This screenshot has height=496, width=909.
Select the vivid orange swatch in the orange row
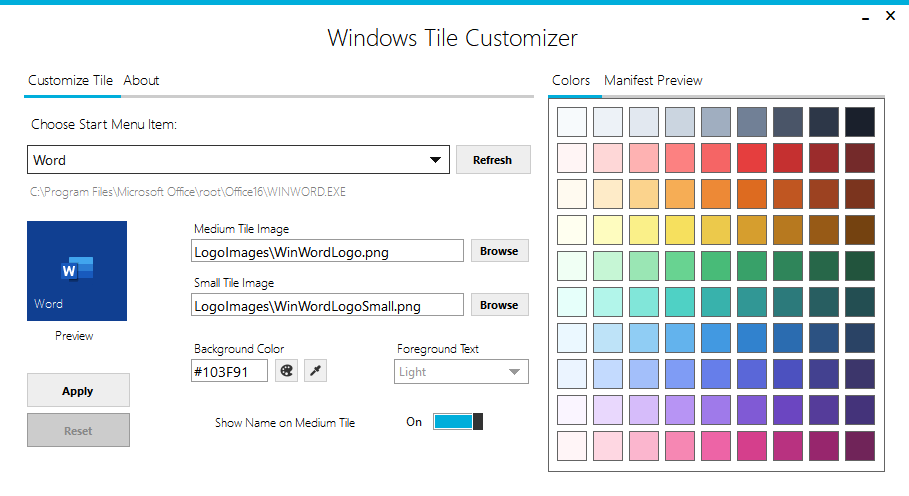752,194
